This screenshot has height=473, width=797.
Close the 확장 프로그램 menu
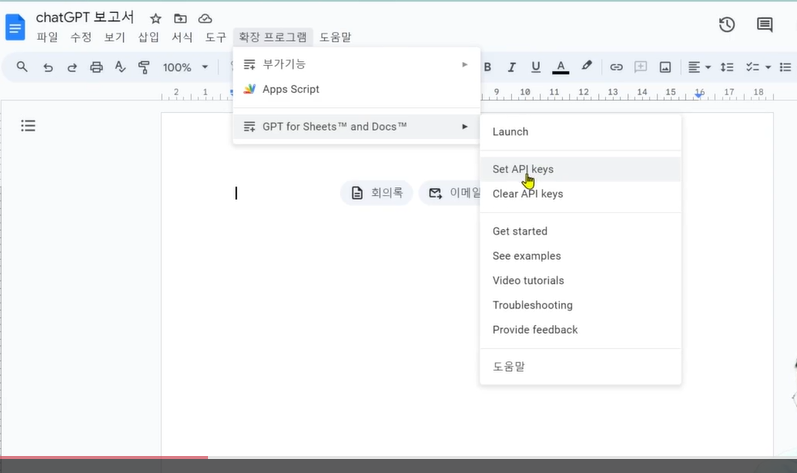[273, 37]
